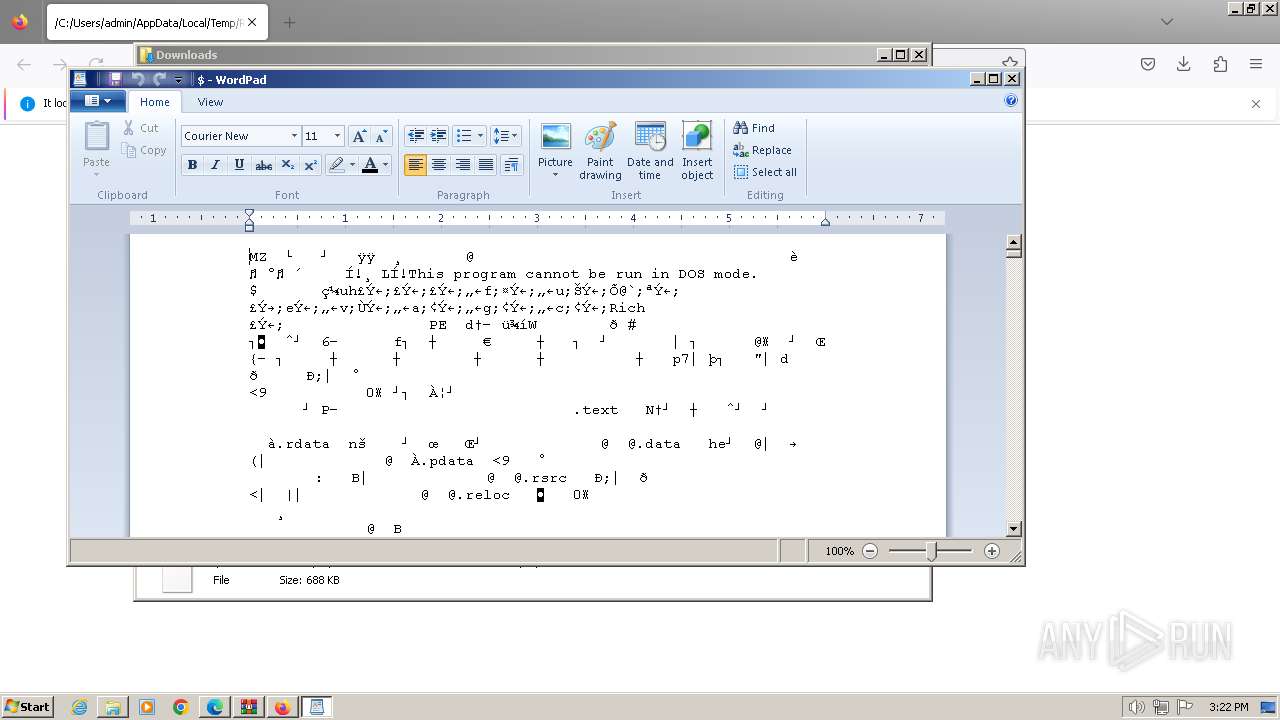Open WordPad Help icon
Image resolution: width=1280 pixels, height=720 pixels.
click(x=1011, y=100)
